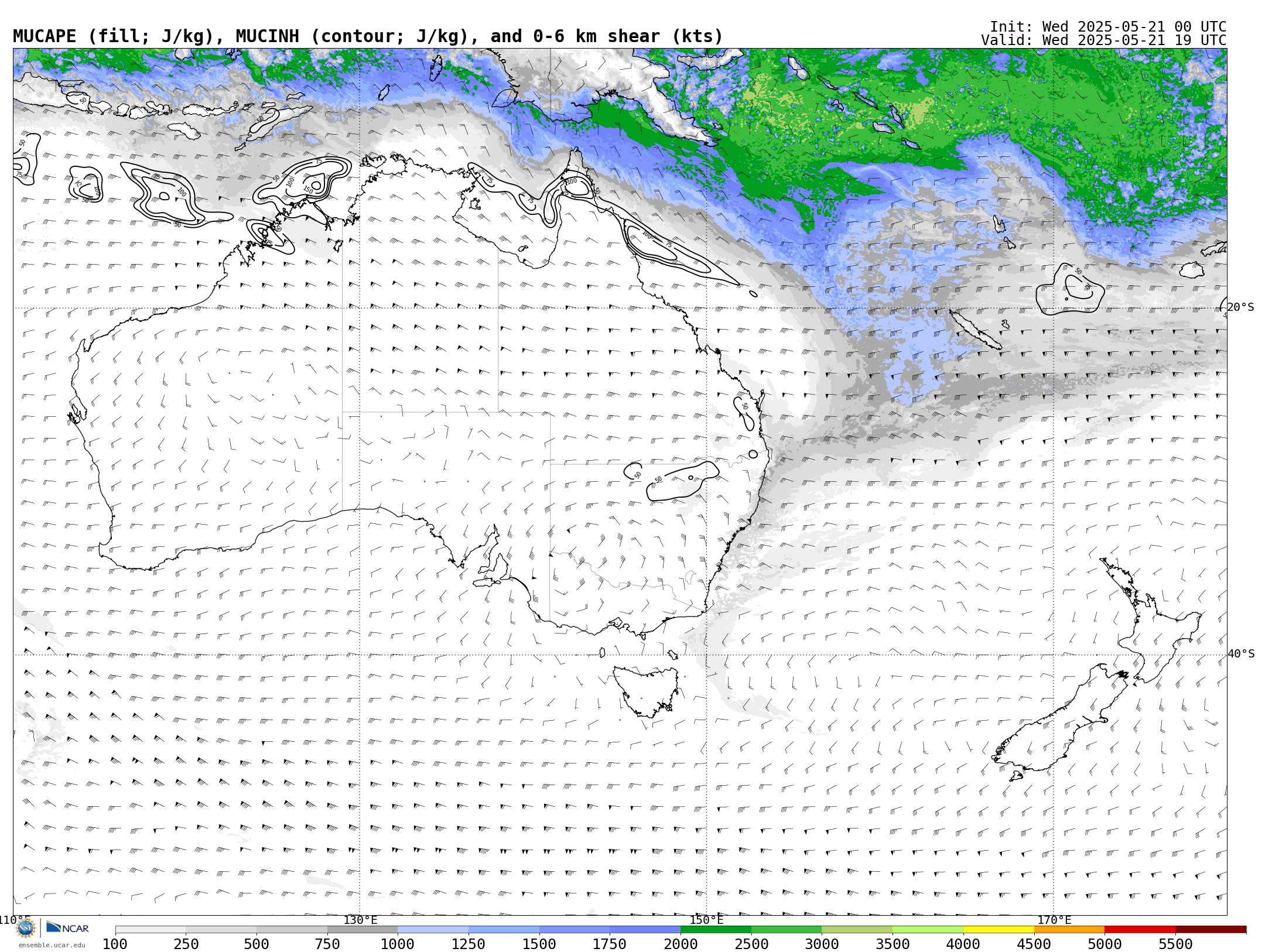The image size is (1265, 952).
Task: Click the MUCAPE map title text
Action: 368,36
